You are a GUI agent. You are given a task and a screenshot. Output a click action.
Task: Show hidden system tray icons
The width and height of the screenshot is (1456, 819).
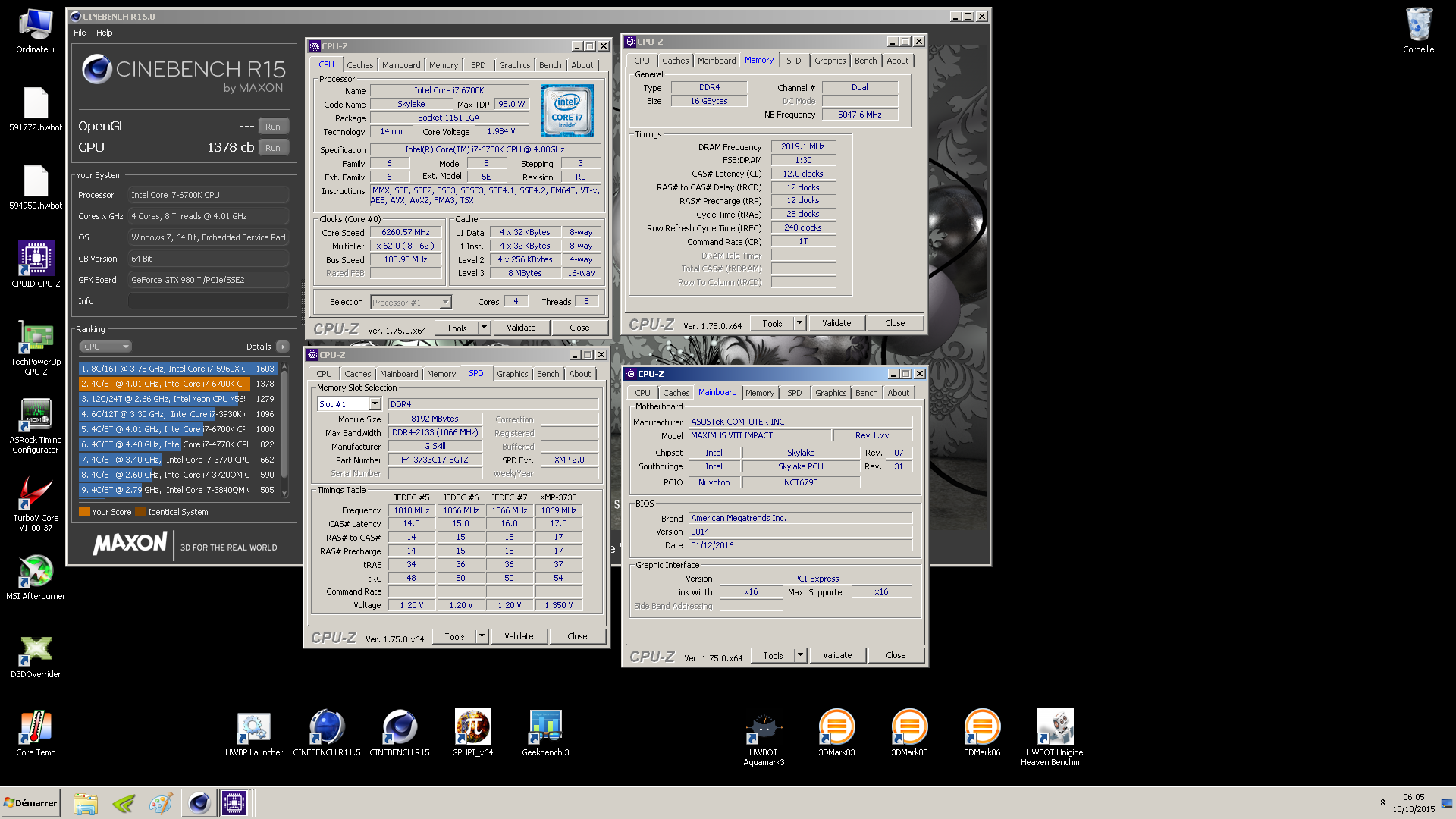click(x=1382, y=802)
